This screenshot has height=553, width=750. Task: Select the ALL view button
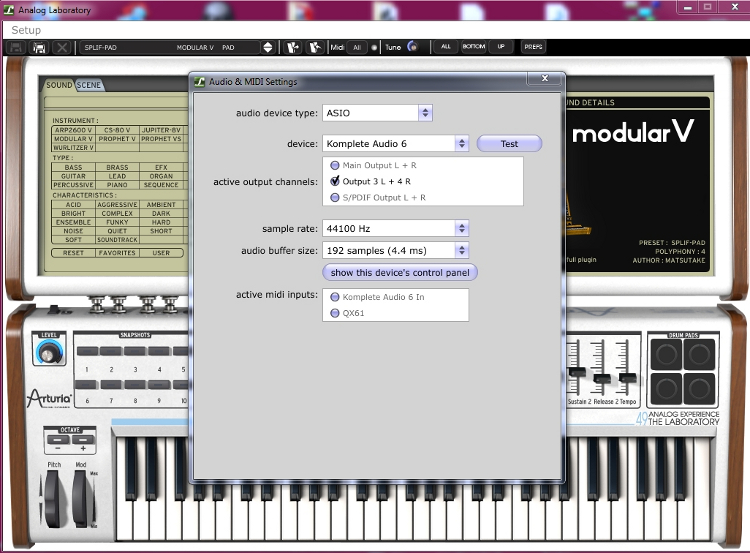click(446, 46)
